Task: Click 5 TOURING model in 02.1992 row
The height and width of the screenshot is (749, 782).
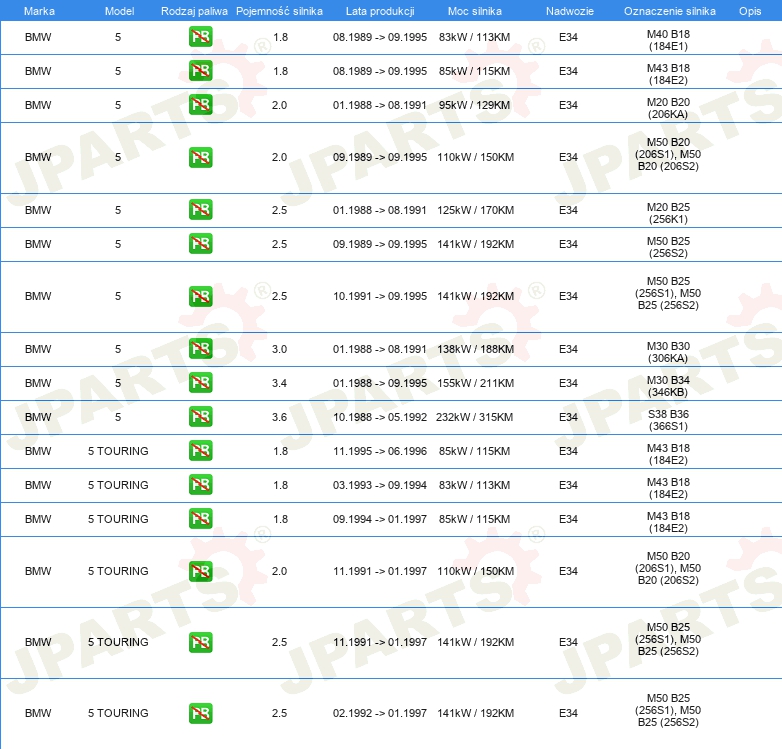Action: (118, 714)
